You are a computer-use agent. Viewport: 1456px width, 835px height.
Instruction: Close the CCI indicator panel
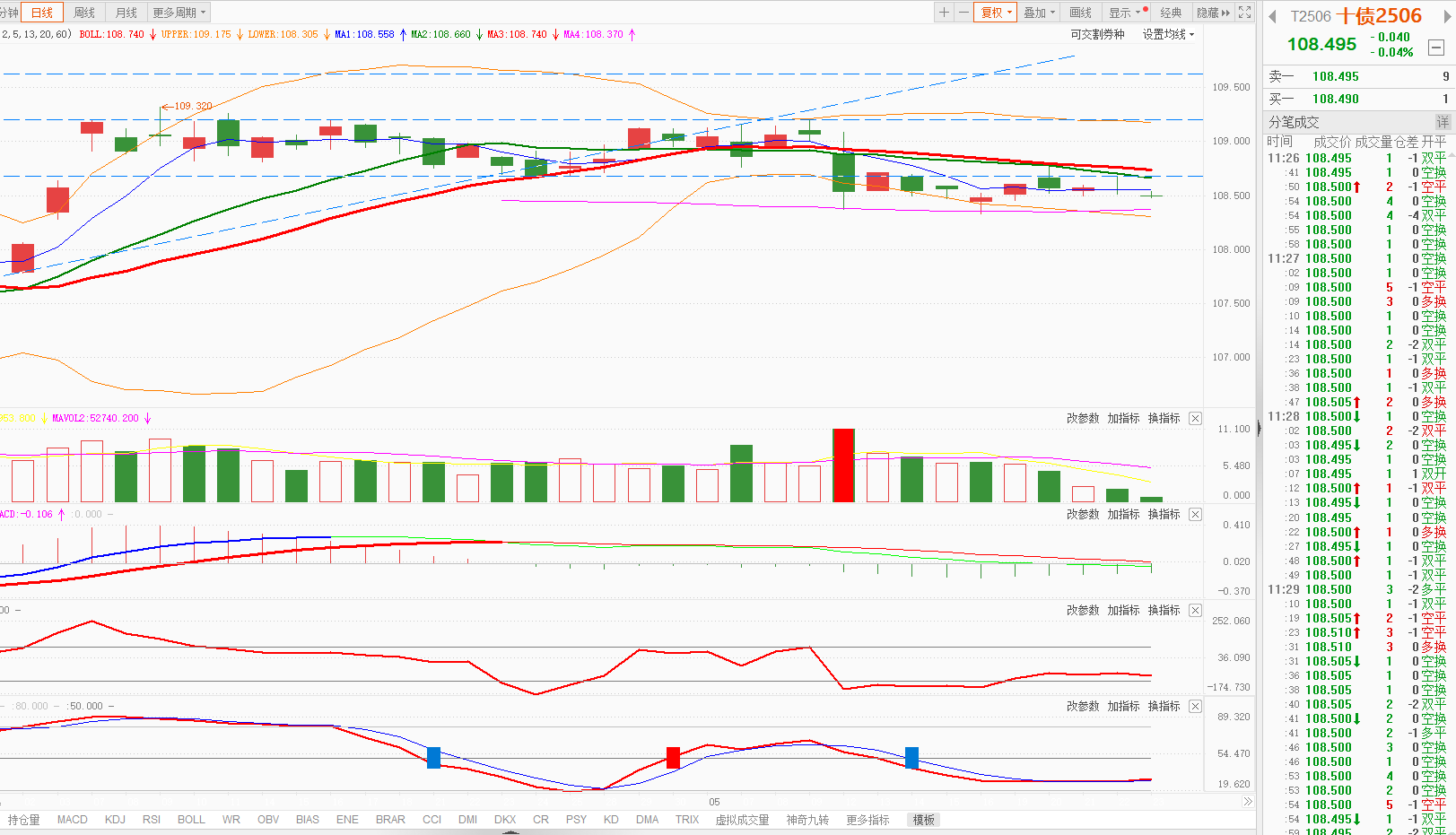click(x=1195, y=611)
